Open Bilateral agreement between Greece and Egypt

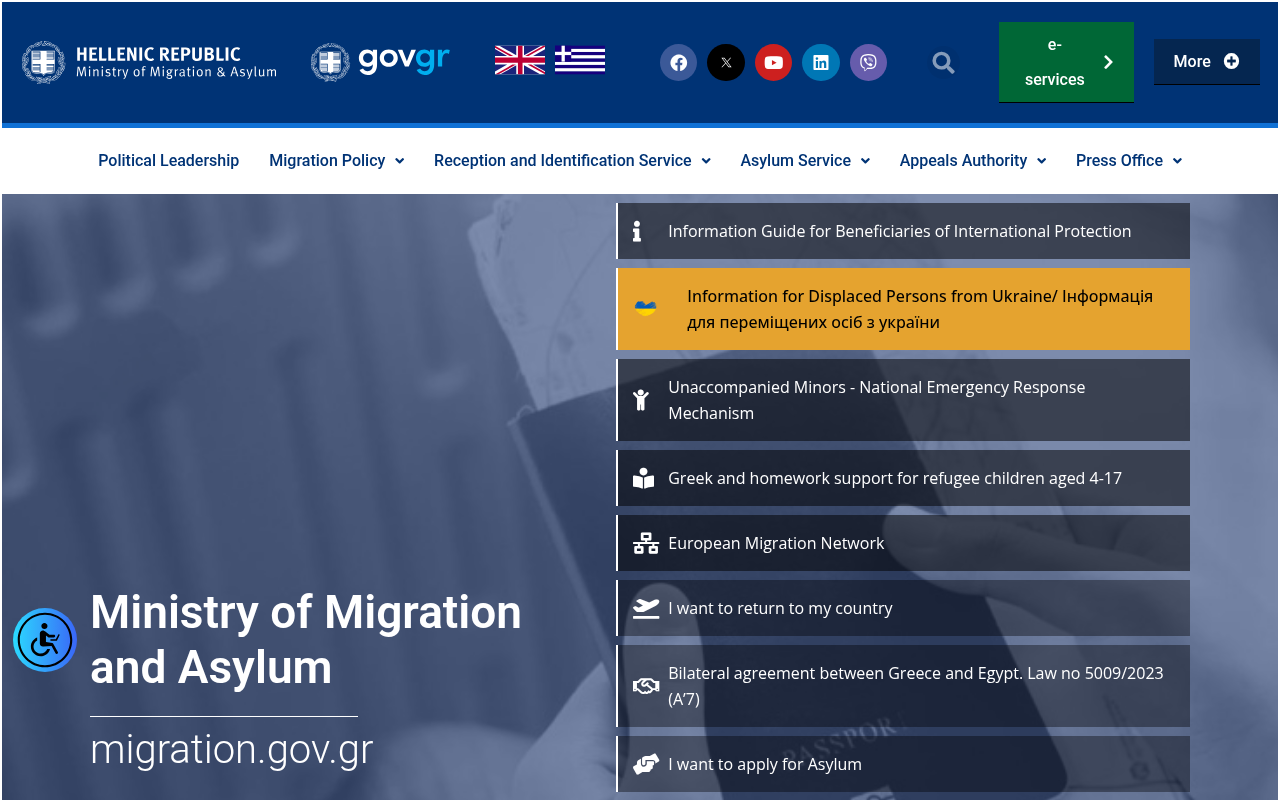pyautogui.click(x=903, y=686)
